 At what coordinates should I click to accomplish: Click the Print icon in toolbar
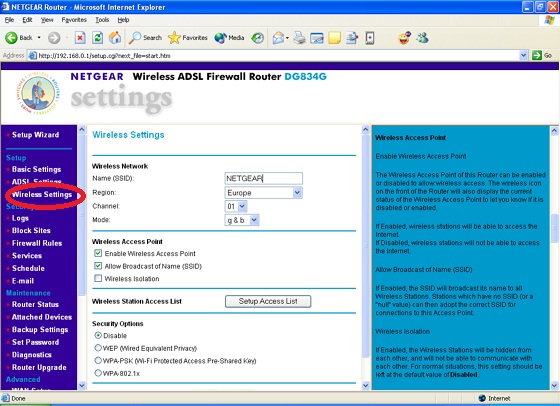[300, 37]
